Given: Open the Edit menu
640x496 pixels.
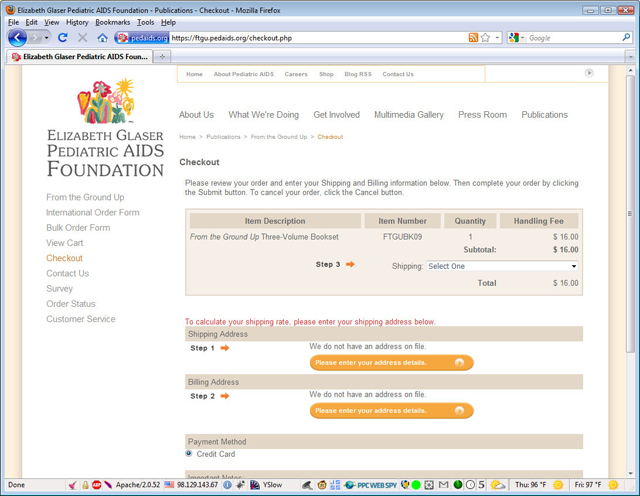Looking at the screenshot, I should click(31, 22).
